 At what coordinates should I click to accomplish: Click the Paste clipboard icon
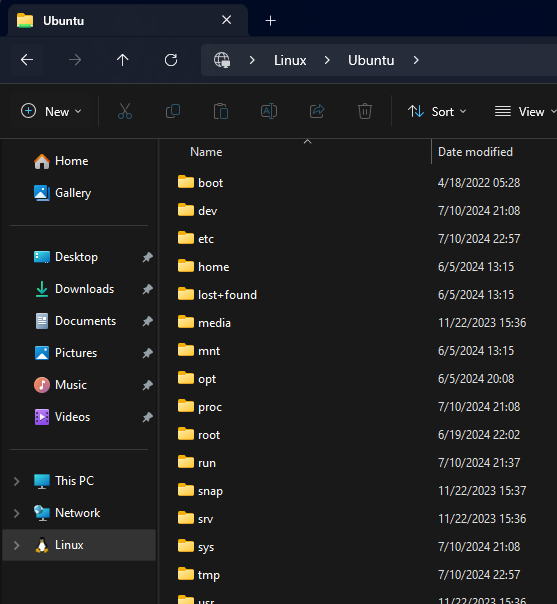[x=221, y=111]
